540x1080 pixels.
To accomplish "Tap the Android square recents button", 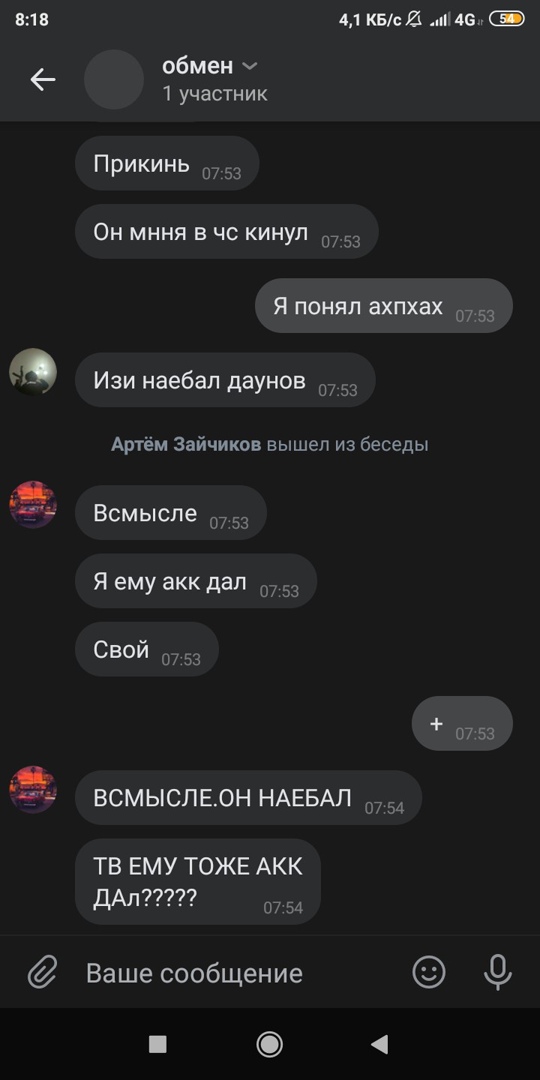I will click(x=158, y=1044).
